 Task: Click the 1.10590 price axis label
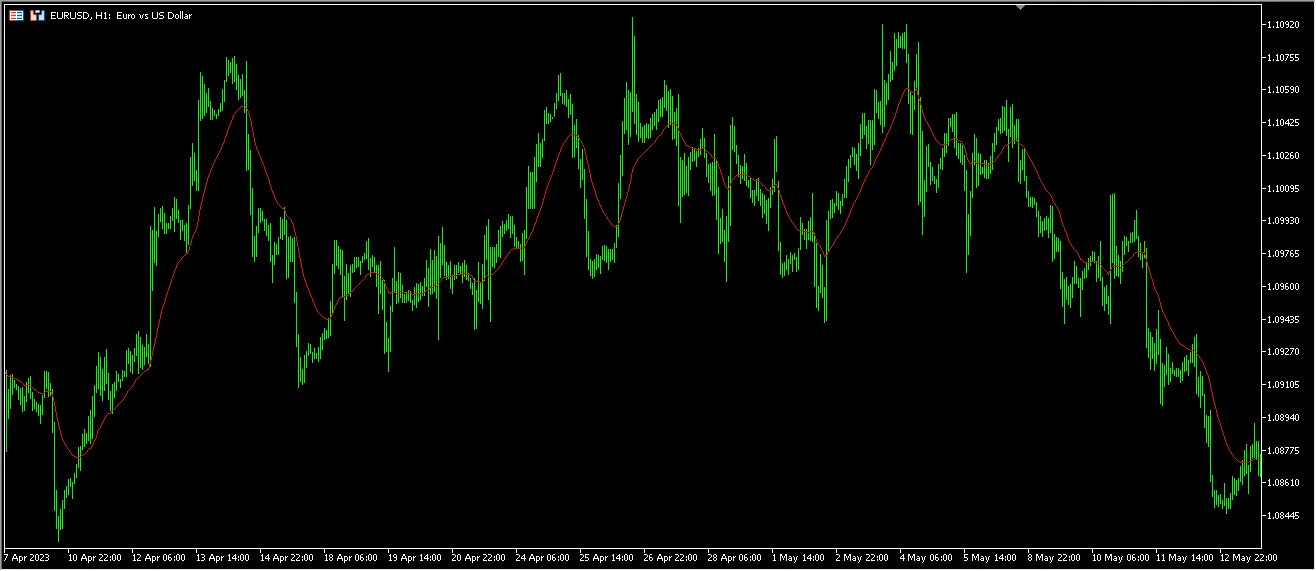click(1286, 90)
